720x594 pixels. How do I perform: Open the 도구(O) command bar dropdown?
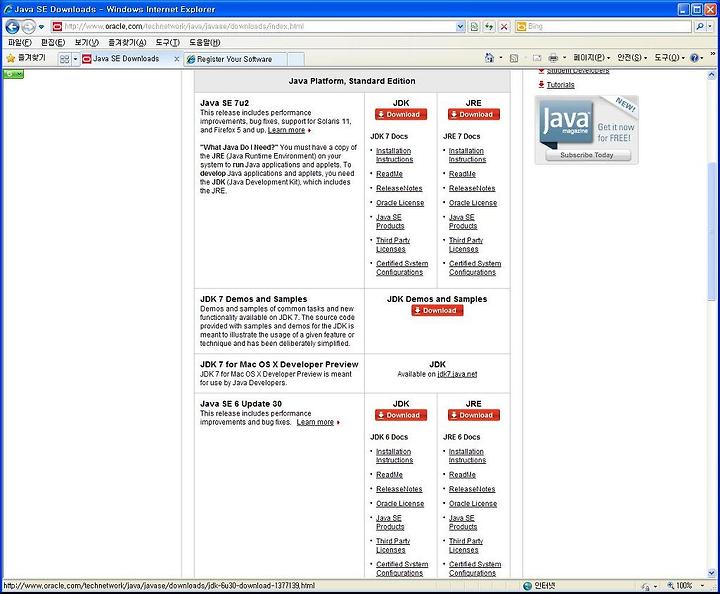point(669,58)
